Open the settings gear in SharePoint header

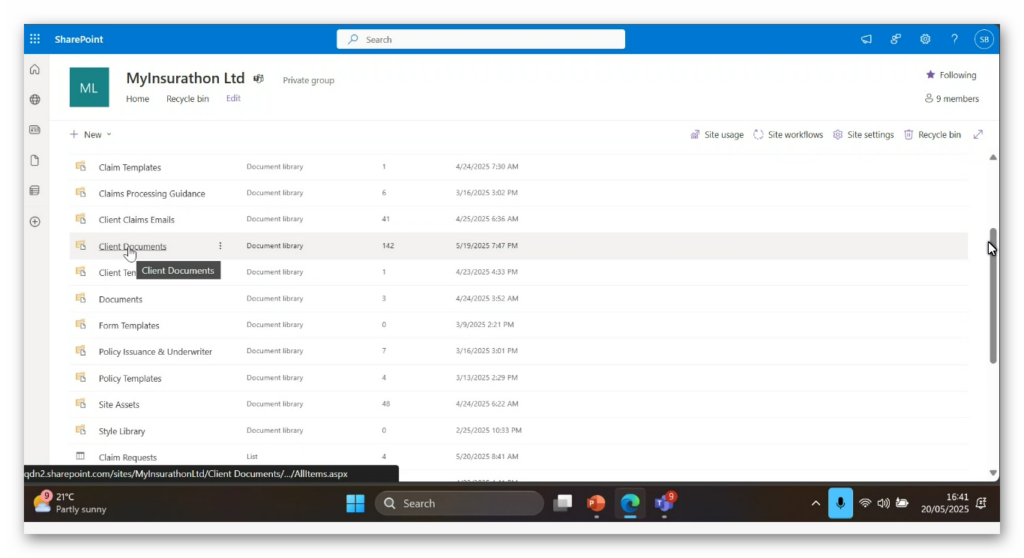pyautogui.click(x=925, y=39)
